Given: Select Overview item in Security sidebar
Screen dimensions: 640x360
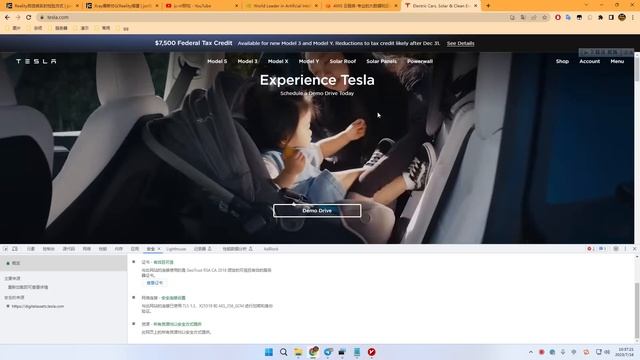Looking at the screenshot, I should [63, 263].
